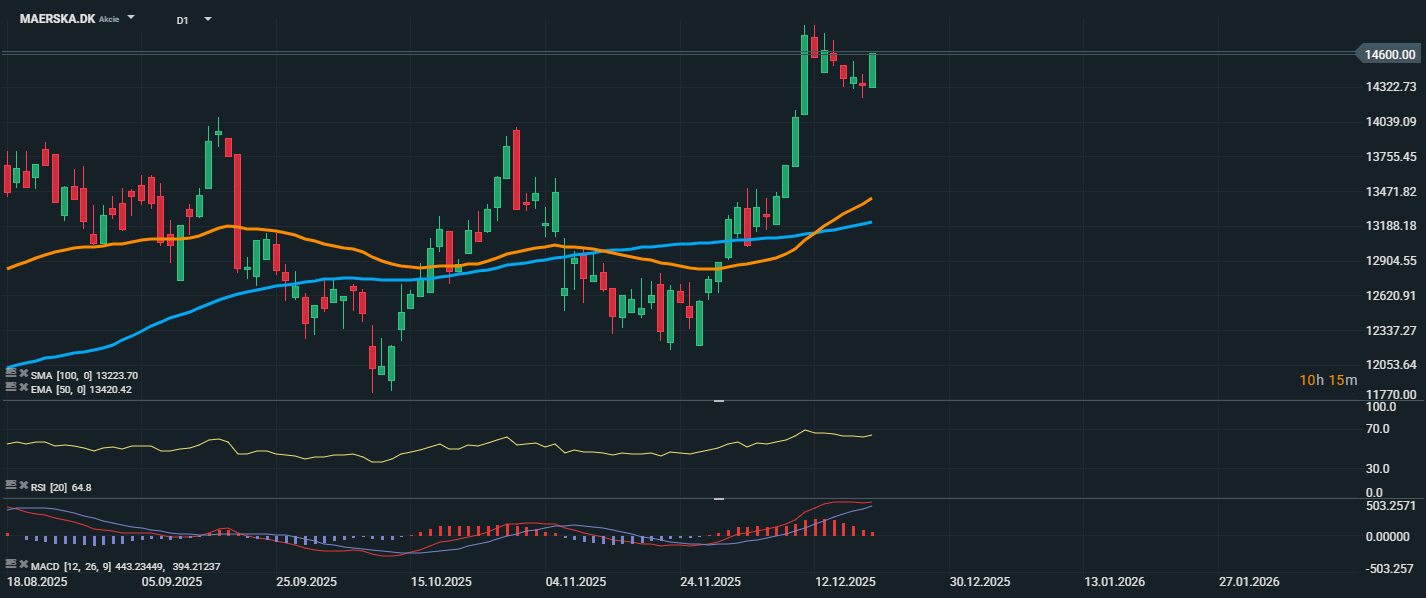Click the 10h 15m candle countdown timer
1426x598 pixels.
click(1328, 380)
